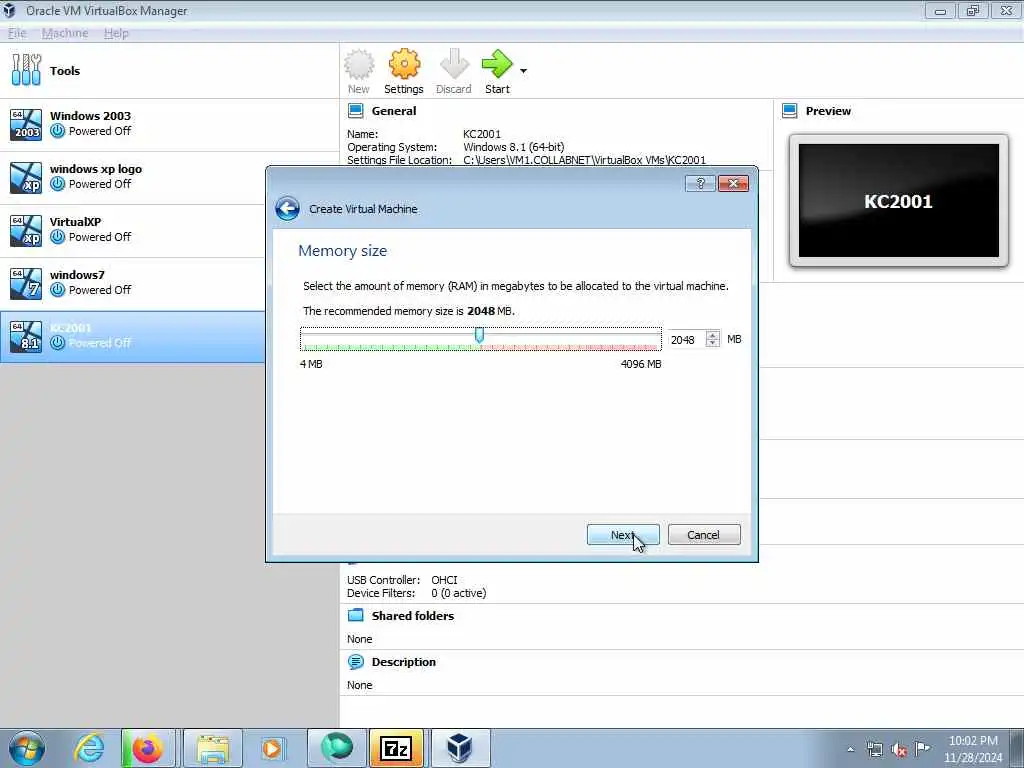Image resolution: width=1024 pixels, height=768 pixels.
Task: Open the Shared folders section header
Action: click(413, 616)
